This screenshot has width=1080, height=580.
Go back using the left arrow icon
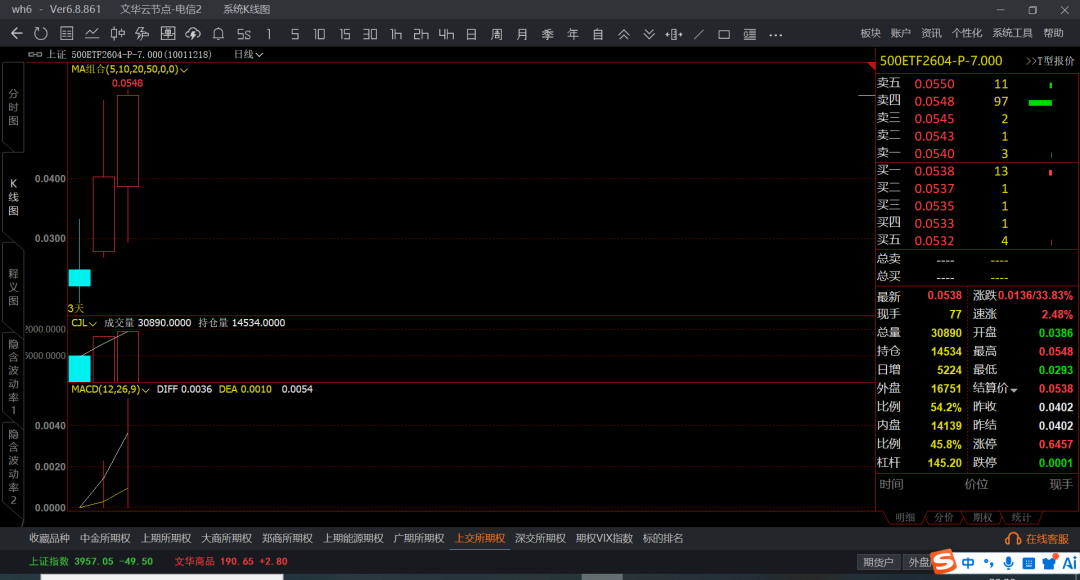(17, 34)
